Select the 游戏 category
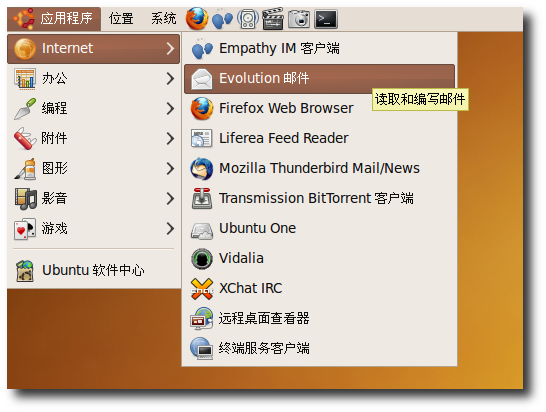The image size is (546, 412). pyautogui.click(x=93, y=228)
